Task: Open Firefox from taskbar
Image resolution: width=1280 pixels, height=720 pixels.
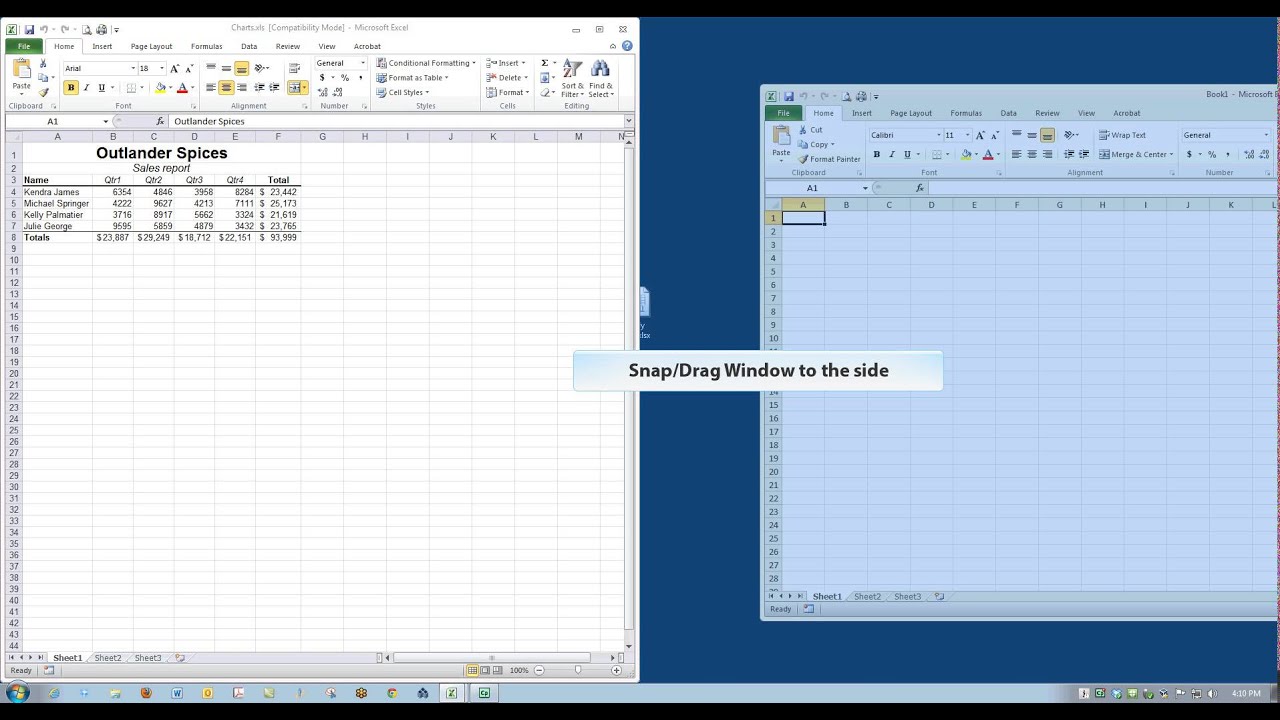Action: click(x=146, y=692)
